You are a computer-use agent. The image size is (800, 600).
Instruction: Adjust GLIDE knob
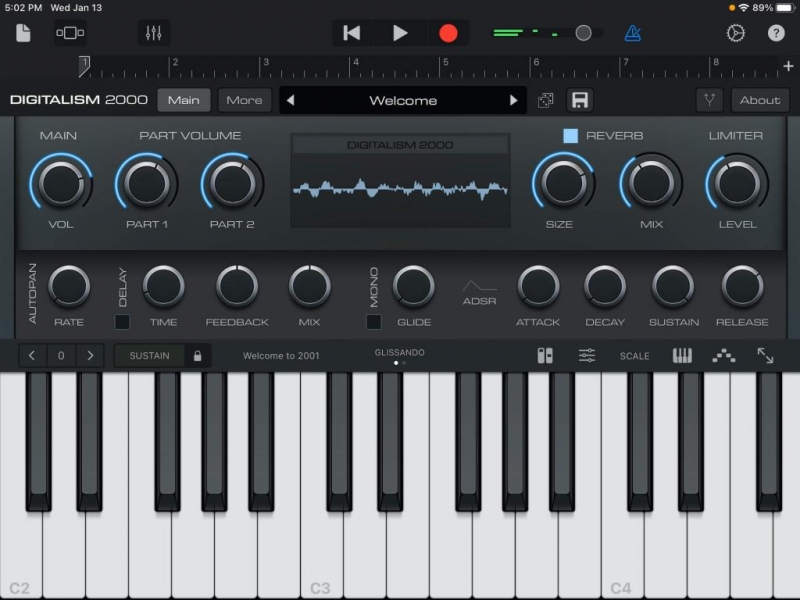(413, 286)
